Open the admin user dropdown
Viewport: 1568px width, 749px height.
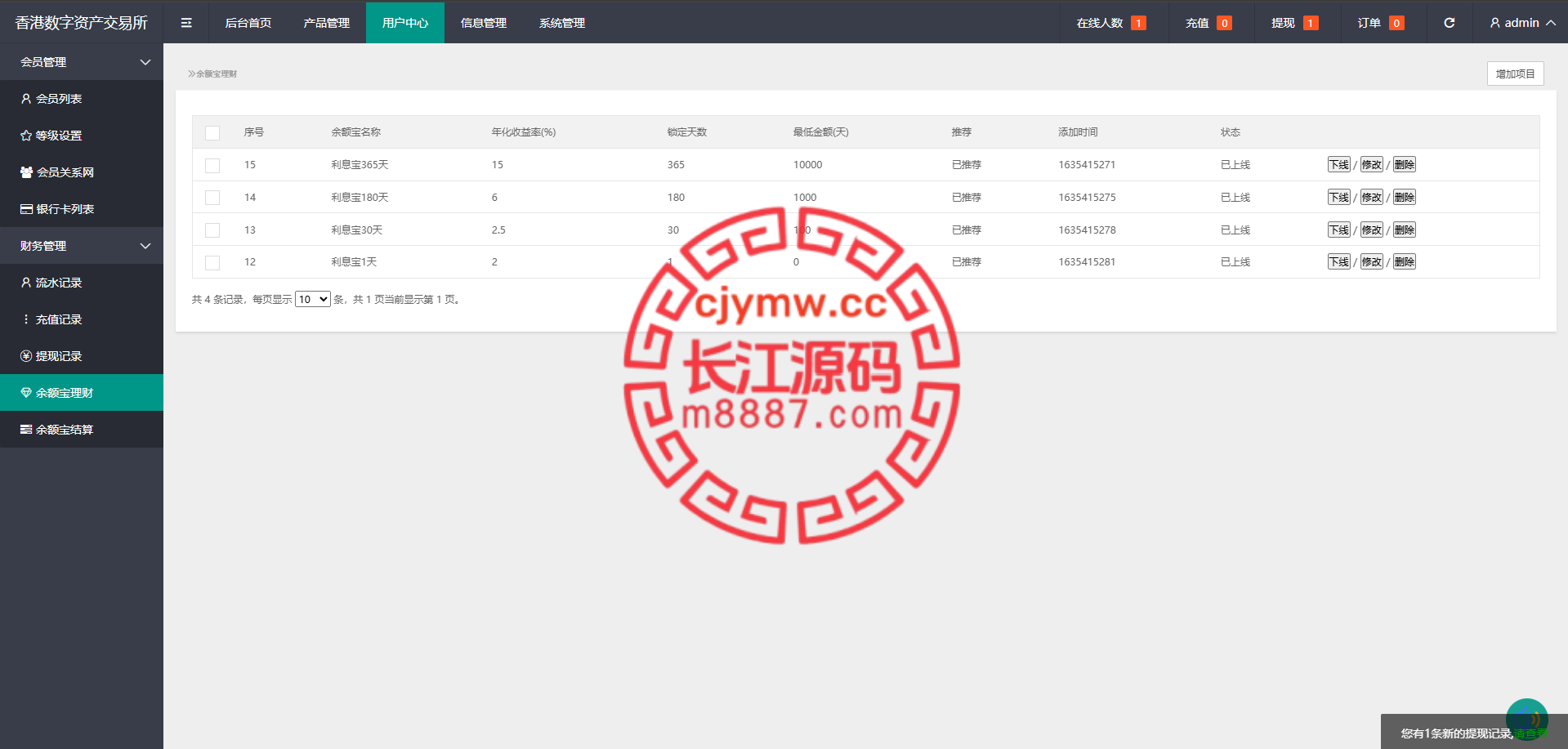point(1522,23)
